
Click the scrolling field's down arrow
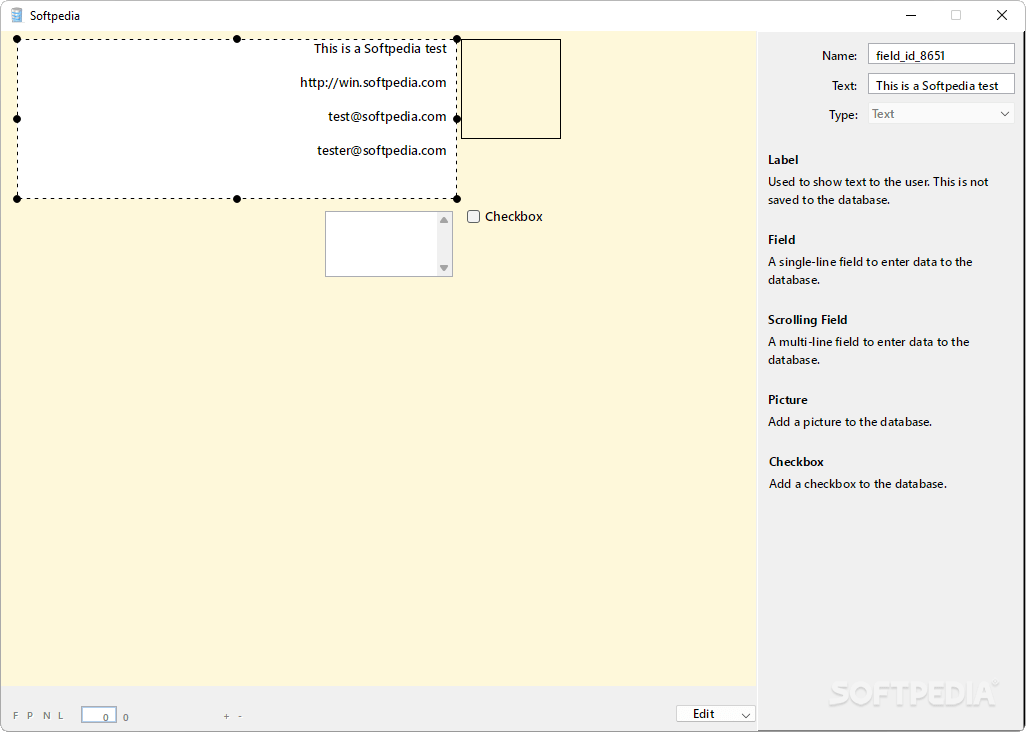tap(444, 268)
